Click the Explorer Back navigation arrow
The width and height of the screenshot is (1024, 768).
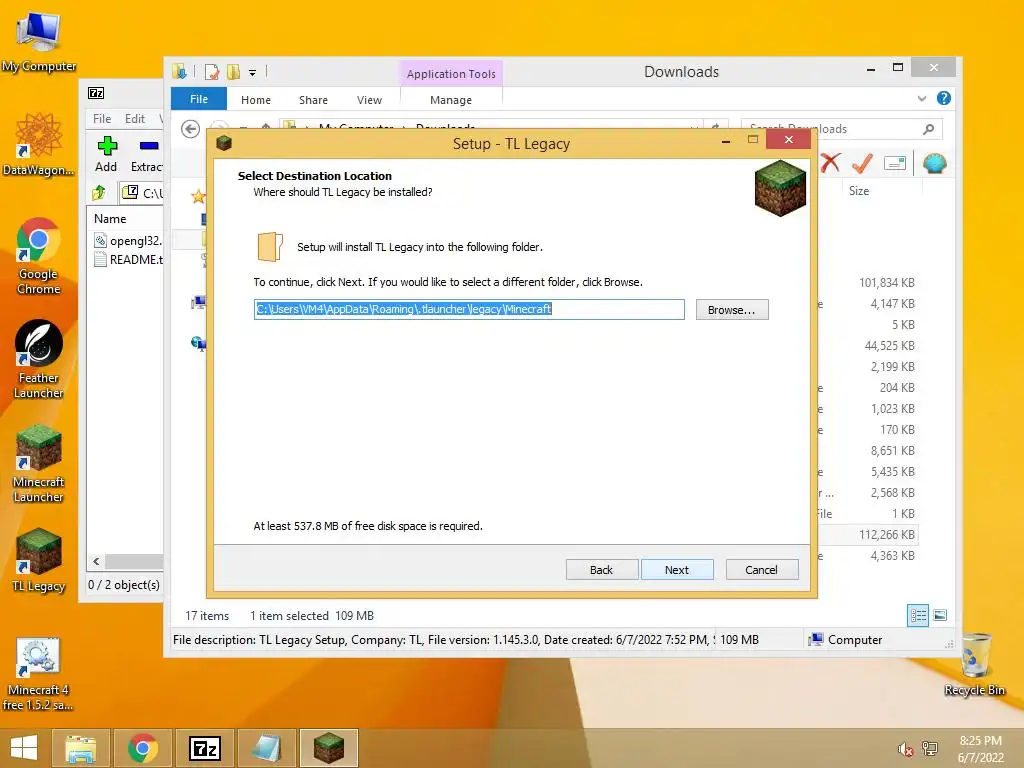191,129
